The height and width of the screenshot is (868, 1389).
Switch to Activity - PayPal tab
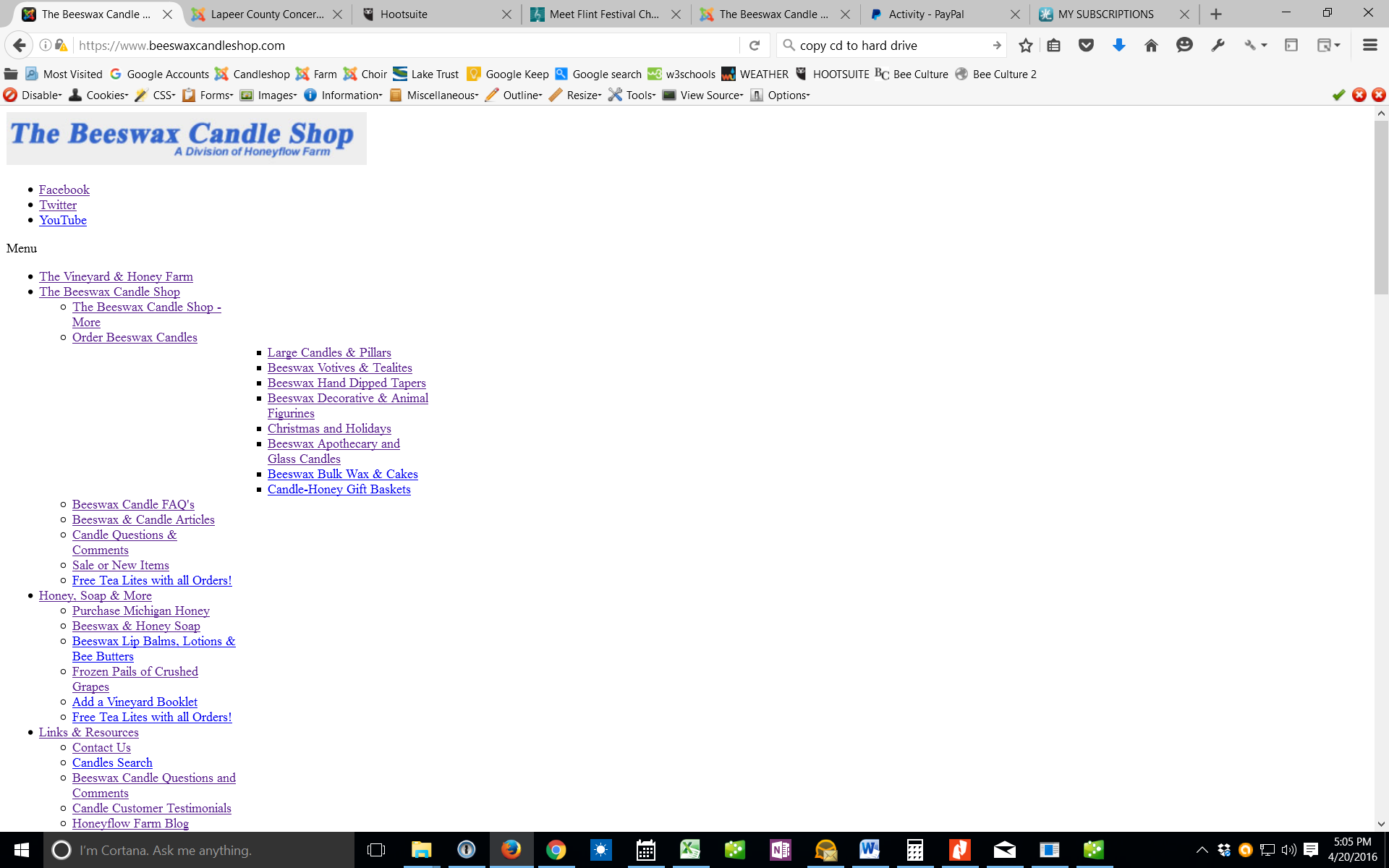(x=926, y=14)
